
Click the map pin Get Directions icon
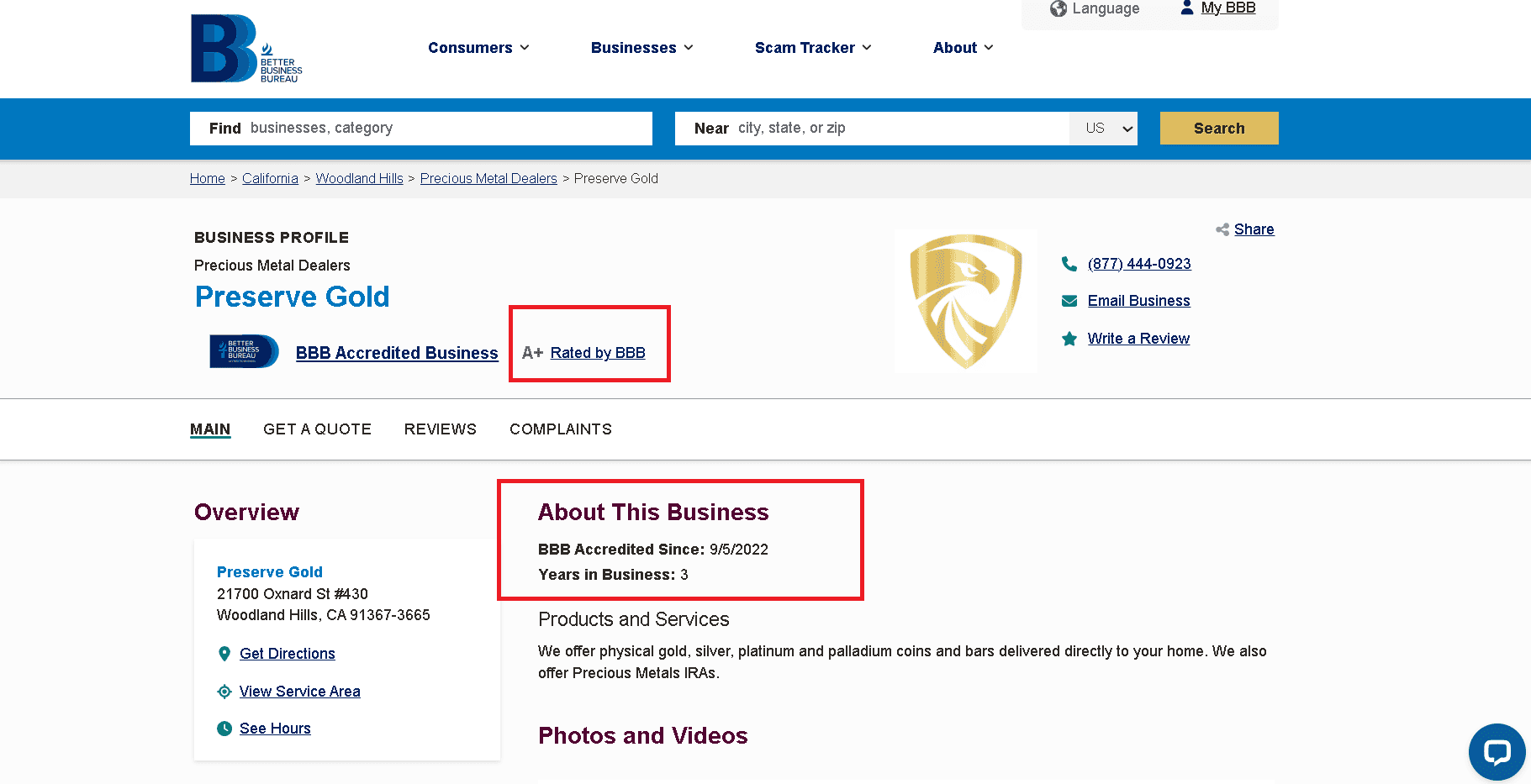(224, 654)
